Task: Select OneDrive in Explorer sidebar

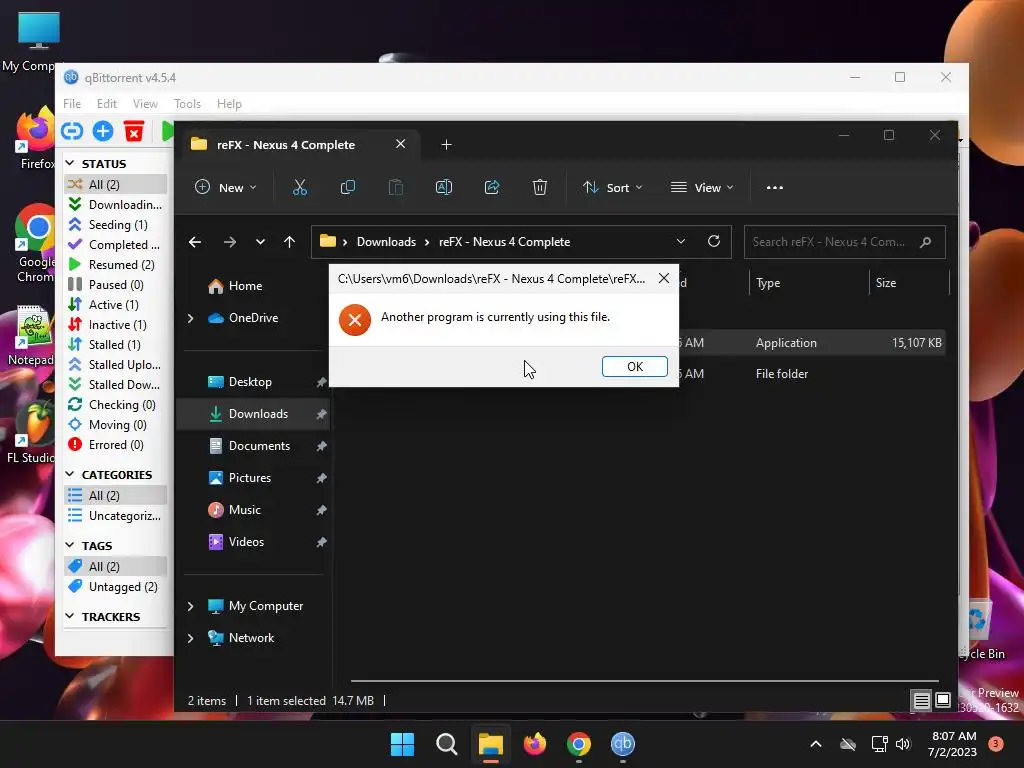Action: point(252,318)
